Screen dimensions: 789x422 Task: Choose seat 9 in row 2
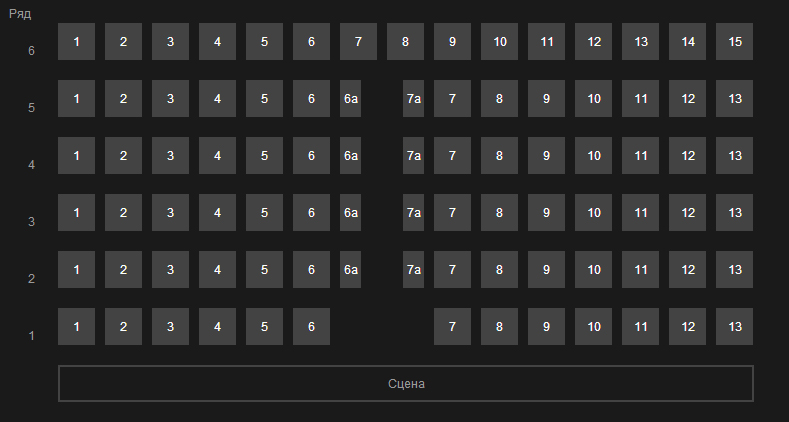(x=546, y=270)
